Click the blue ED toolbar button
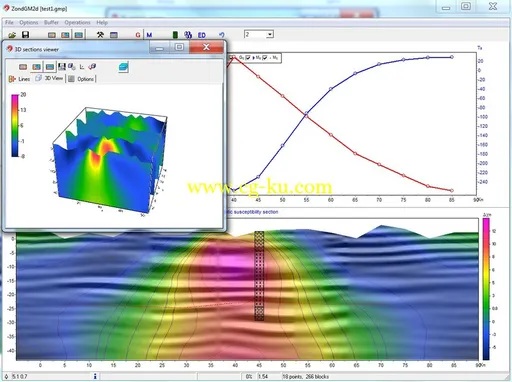Image resolution: width=512 pixels, height=382 pixels. (x=202, y=35)
